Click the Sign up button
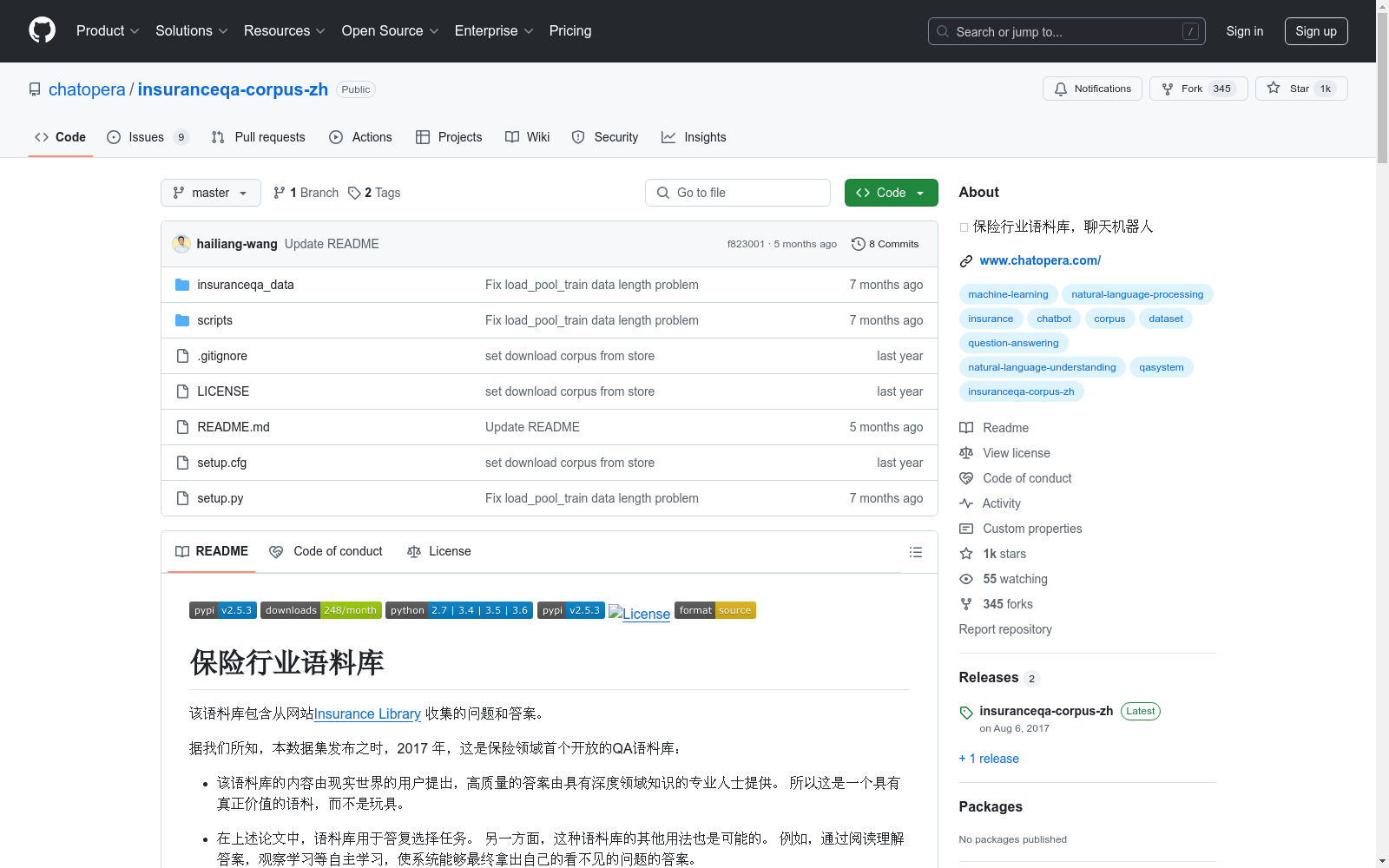Viewport: 1389px width, 868px height. 1316,31
